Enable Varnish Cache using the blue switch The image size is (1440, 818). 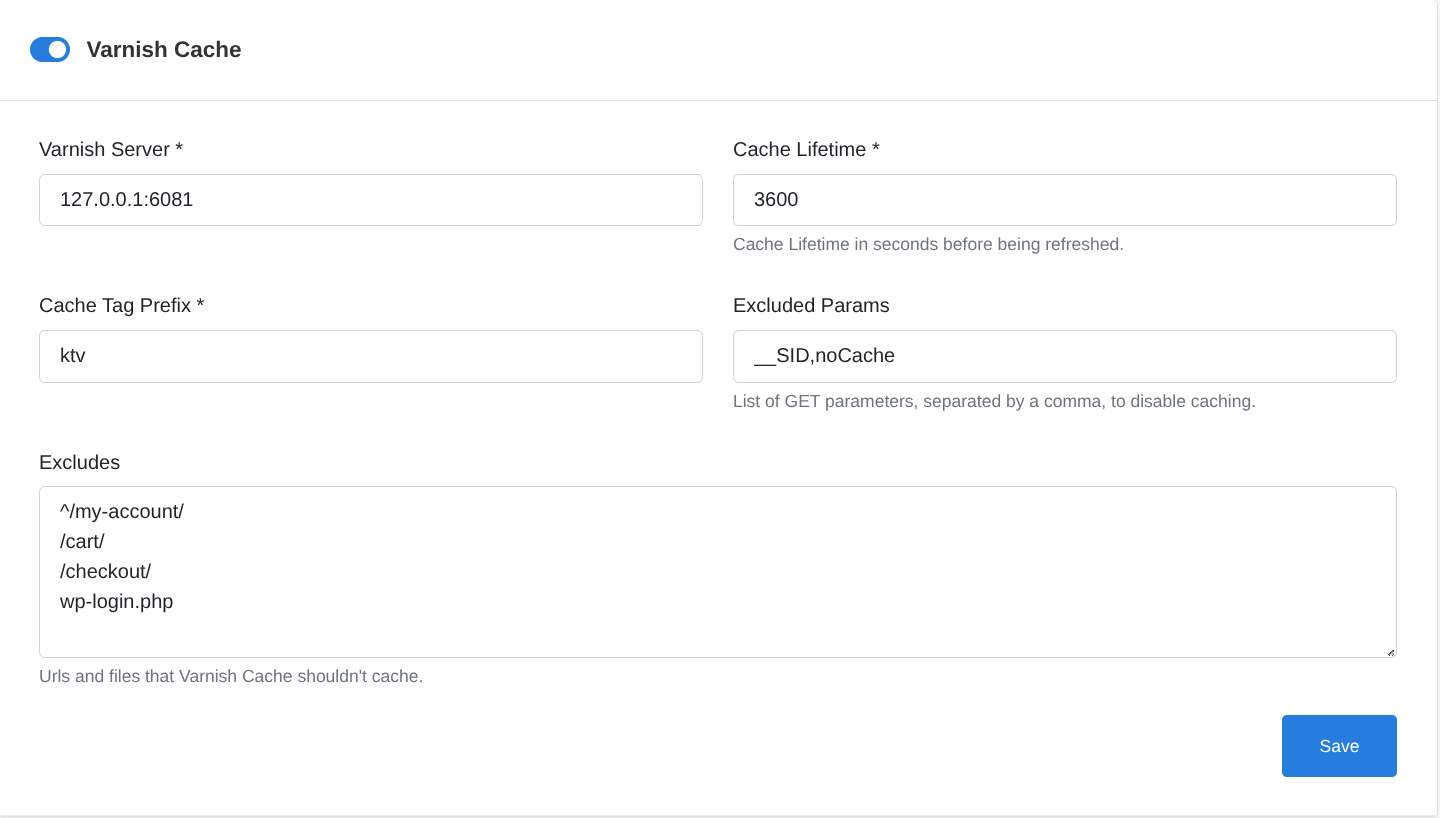coord(50,49)
